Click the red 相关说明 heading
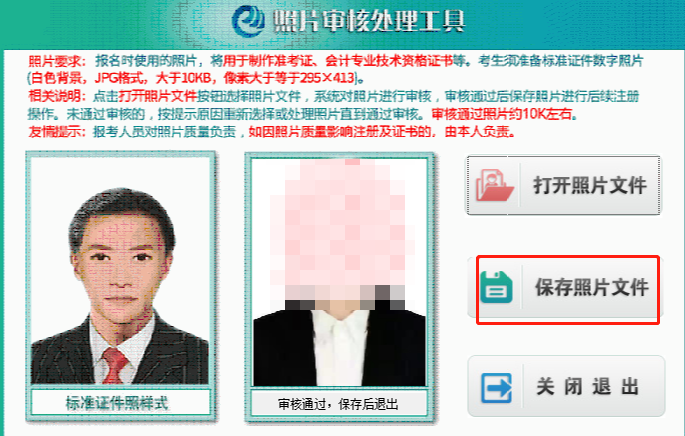 58,96
